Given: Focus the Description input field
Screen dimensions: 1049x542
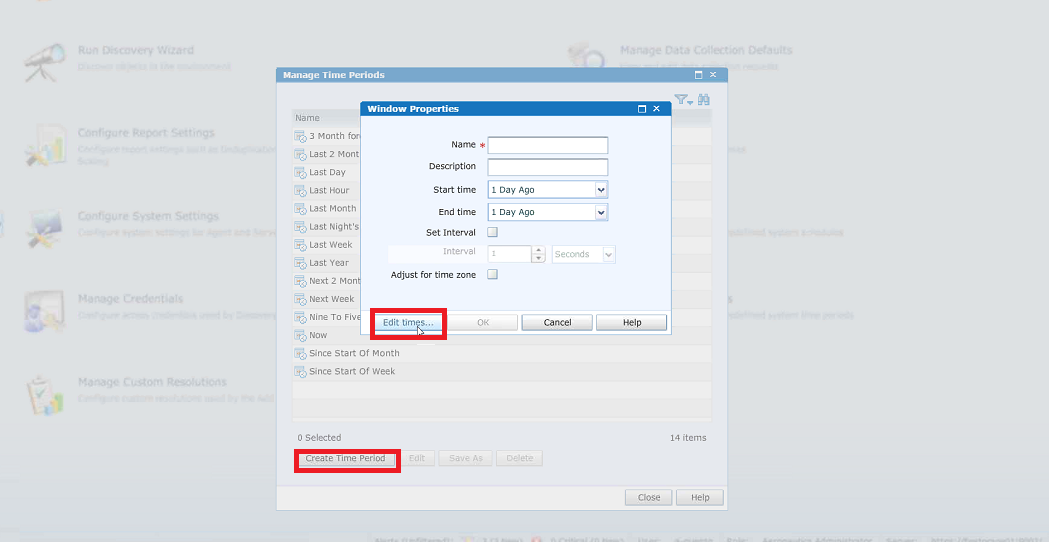Looking at the screenshot, I should click(547, 167).
